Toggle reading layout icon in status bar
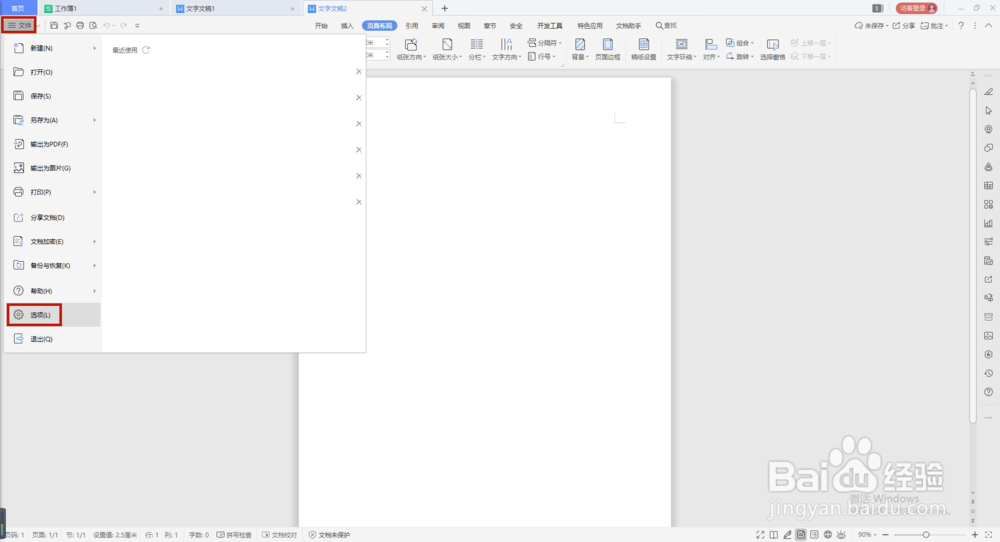Image resolution: width=1000 pixels, height=542 pixels. point(774,534)
